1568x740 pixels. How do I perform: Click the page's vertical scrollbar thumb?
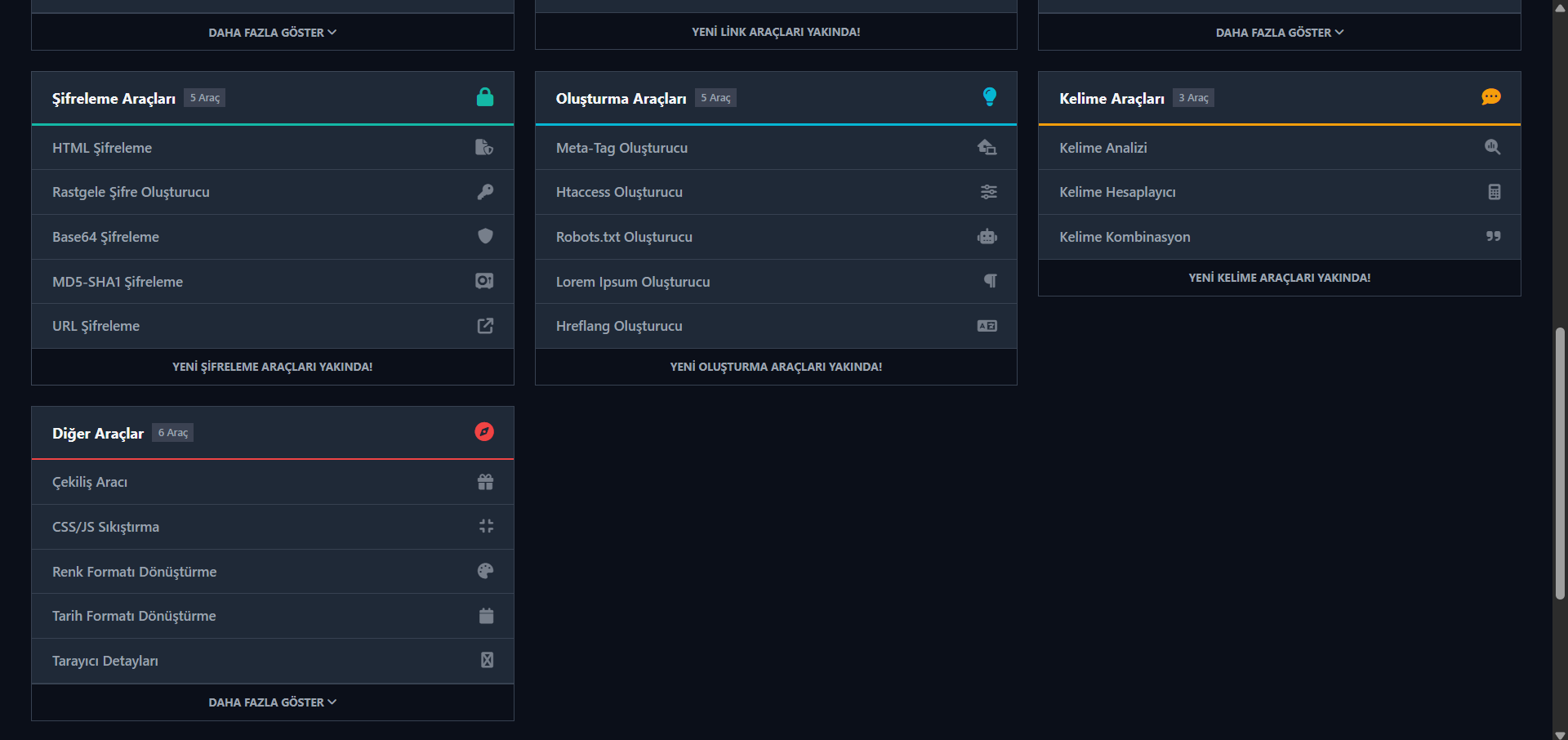click(x=1560, y=464)
